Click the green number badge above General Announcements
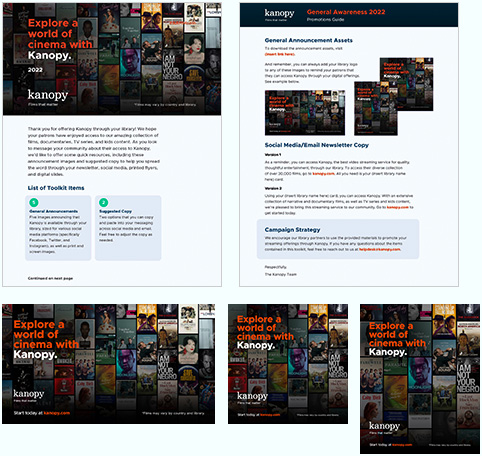Screen dimensions: 482x456 (x=34, y=202)
